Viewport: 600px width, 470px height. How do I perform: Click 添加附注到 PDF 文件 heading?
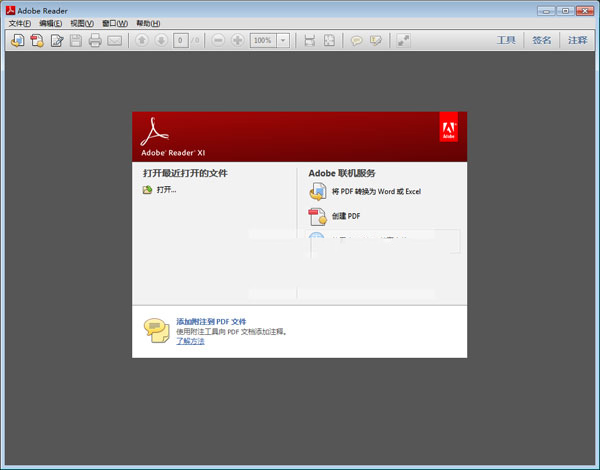[x=211, y=321]
